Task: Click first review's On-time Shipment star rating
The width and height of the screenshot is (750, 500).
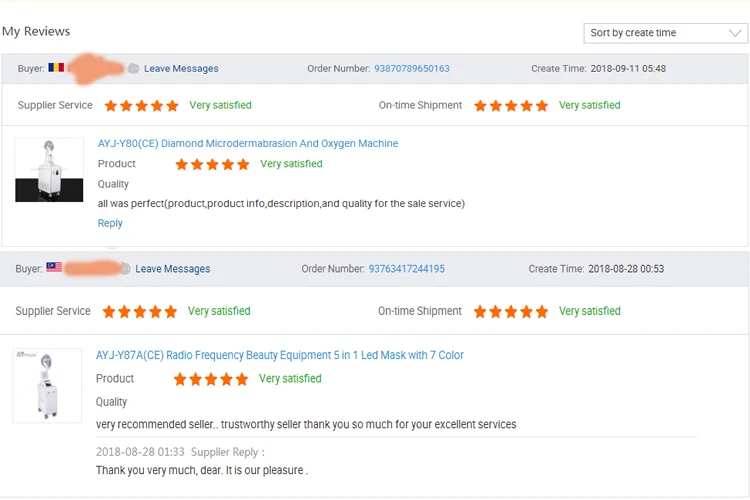Action: [511, 106]
